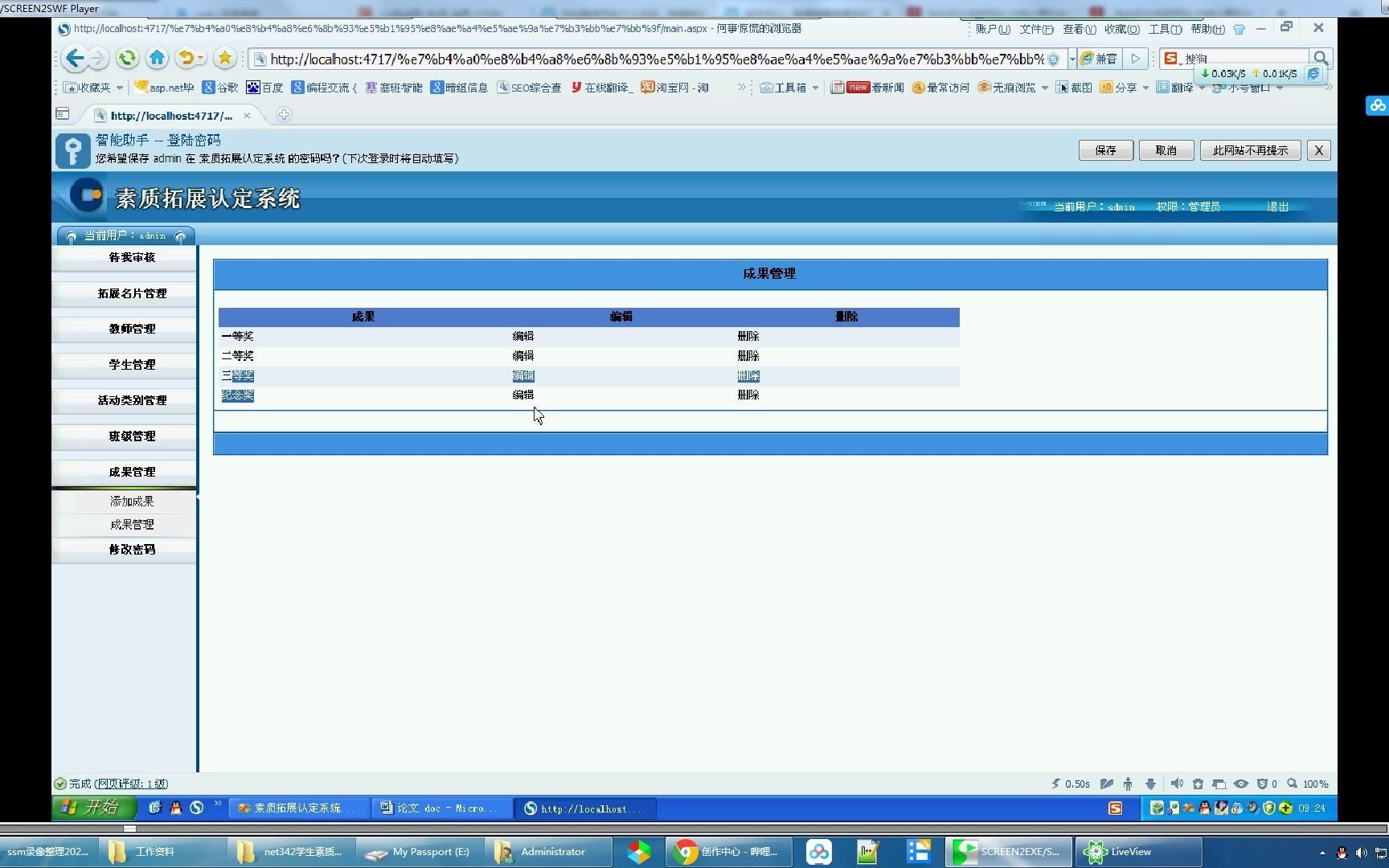Image resolution: width=1389 pixels, height=868 pixels.
Task: Click the 0.50s speed lightning indicator
Action: 1071,784
